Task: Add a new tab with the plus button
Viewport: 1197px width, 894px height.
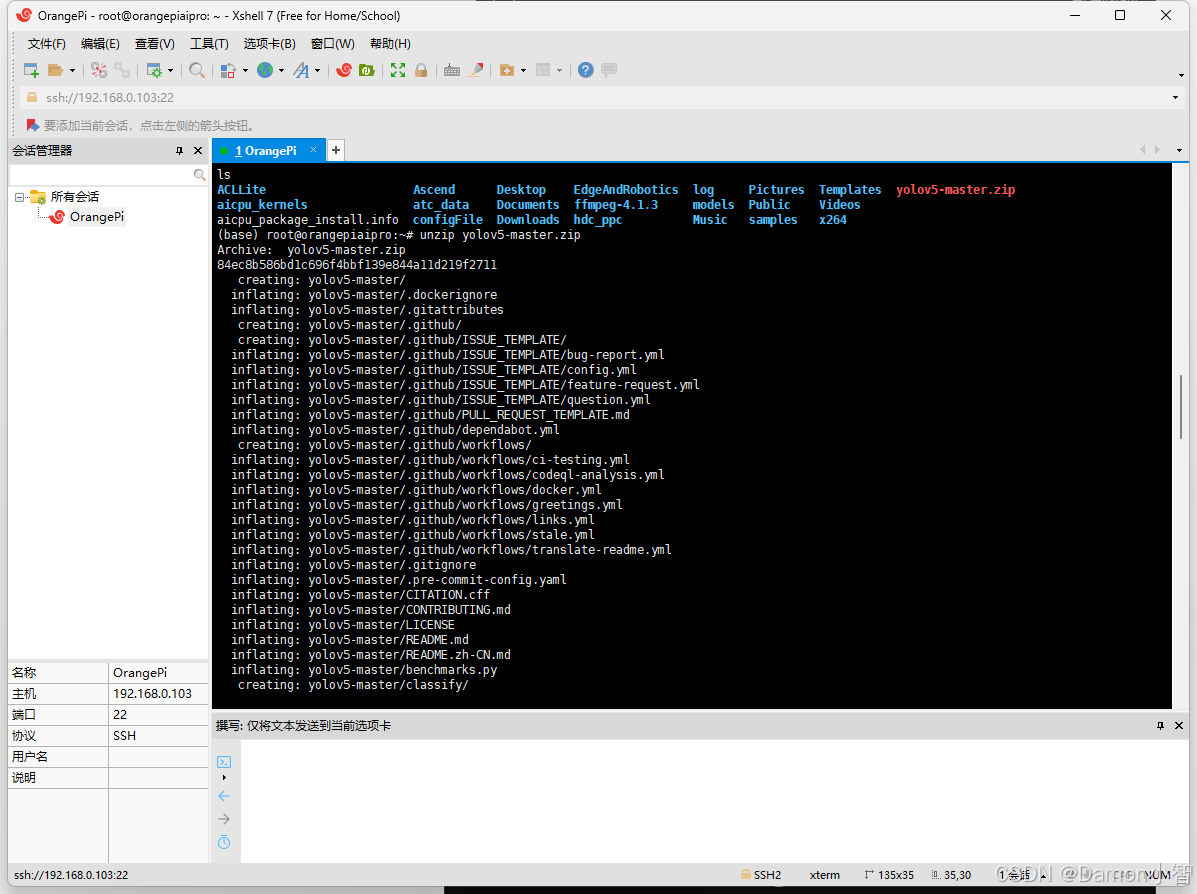Action: (335, 150)
